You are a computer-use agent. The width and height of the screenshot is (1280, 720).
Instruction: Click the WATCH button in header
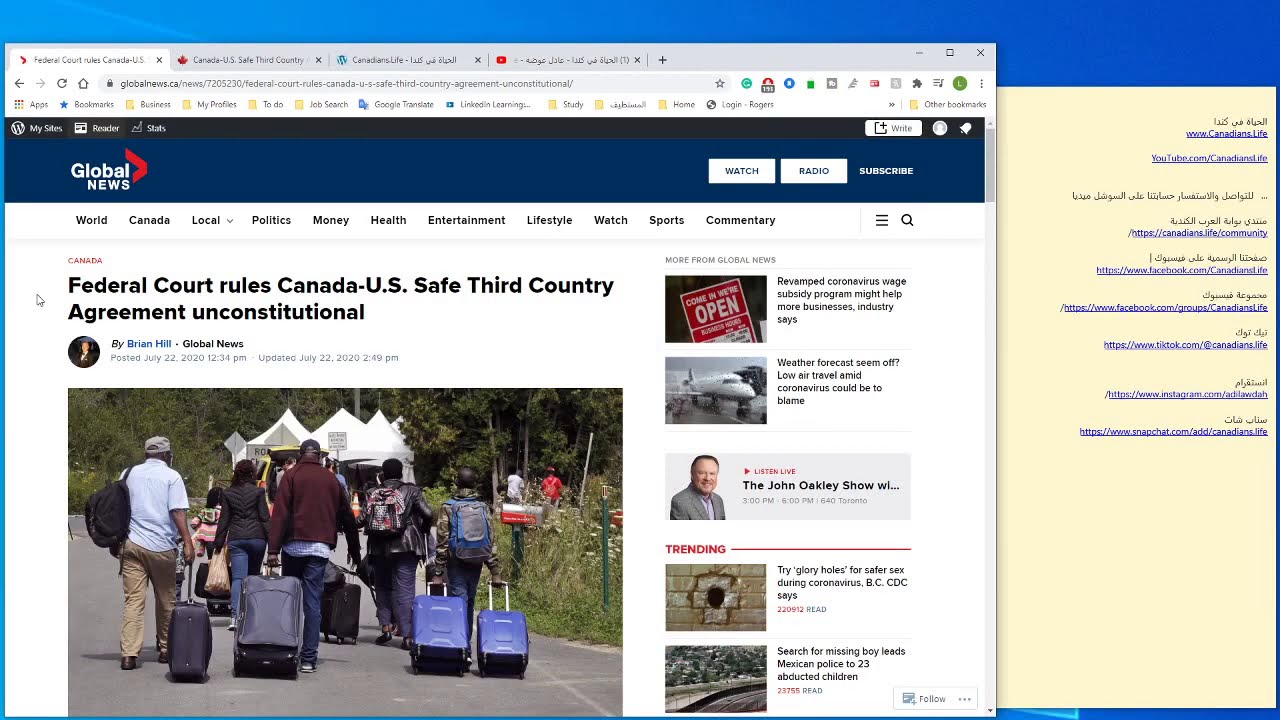click(741, 171)
